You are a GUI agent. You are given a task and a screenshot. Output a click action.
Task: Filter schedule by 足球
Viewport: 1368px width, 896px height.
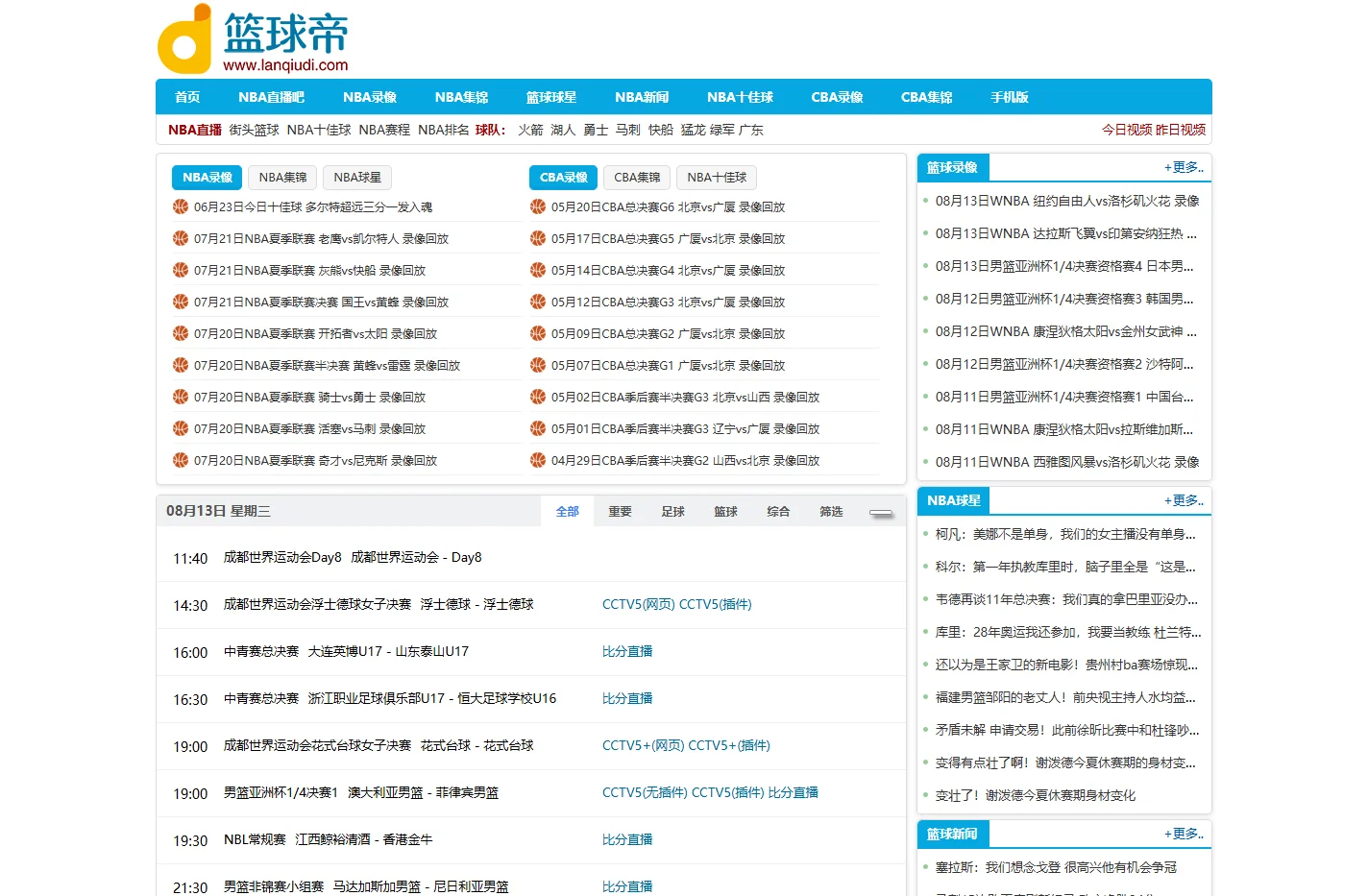pyautogui.click(x=673, y=512)
